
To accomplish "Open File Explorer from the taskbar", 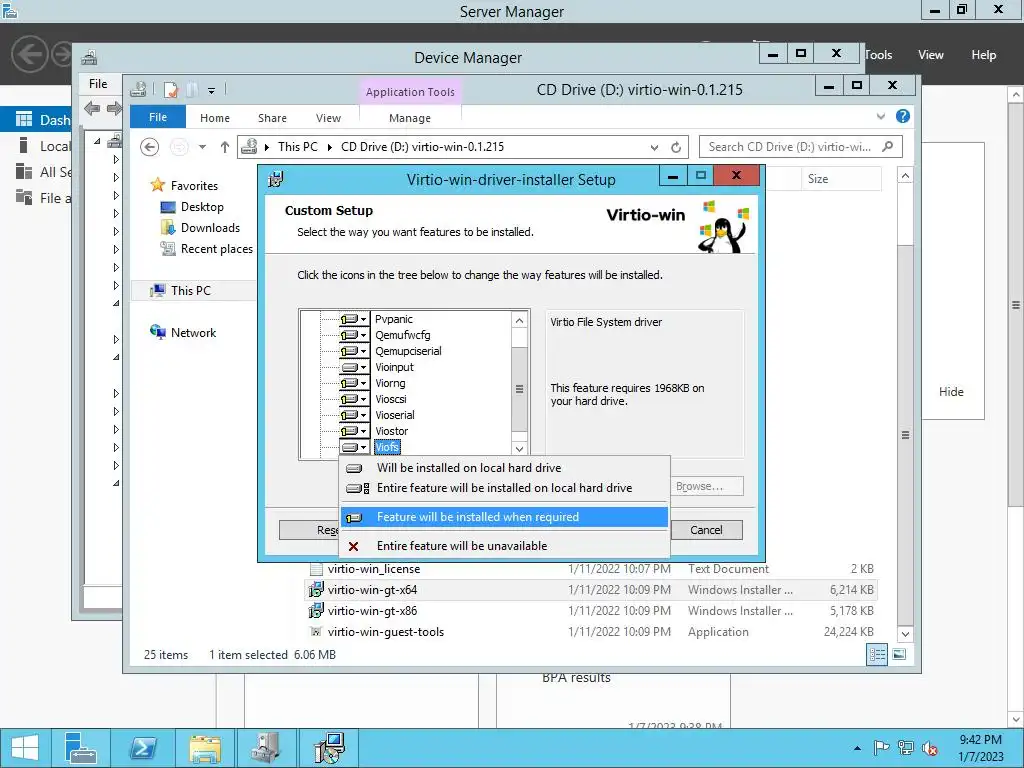I will point(205,748).
